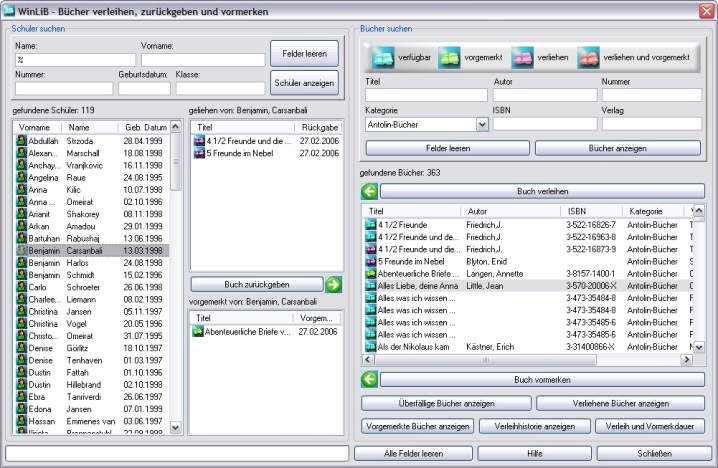Click the 'Bücher anzeigen' button

(618, 147)
